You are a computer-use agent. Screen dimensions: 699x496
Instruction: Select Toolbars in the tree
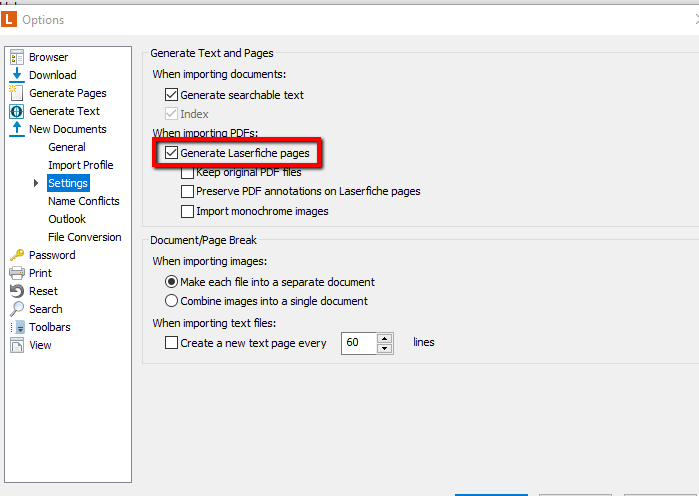click(x=50, y=327)
